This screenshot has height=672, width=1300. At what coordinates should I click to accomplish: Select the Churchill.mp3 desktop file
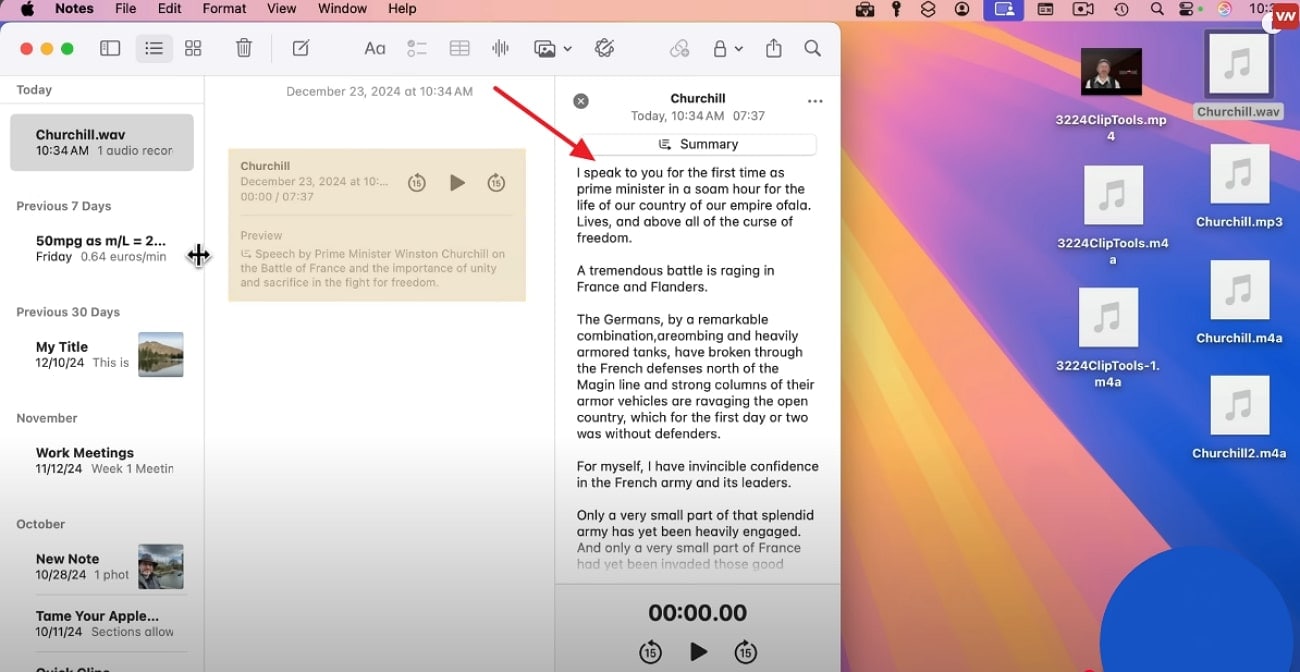click(1239, 186)
